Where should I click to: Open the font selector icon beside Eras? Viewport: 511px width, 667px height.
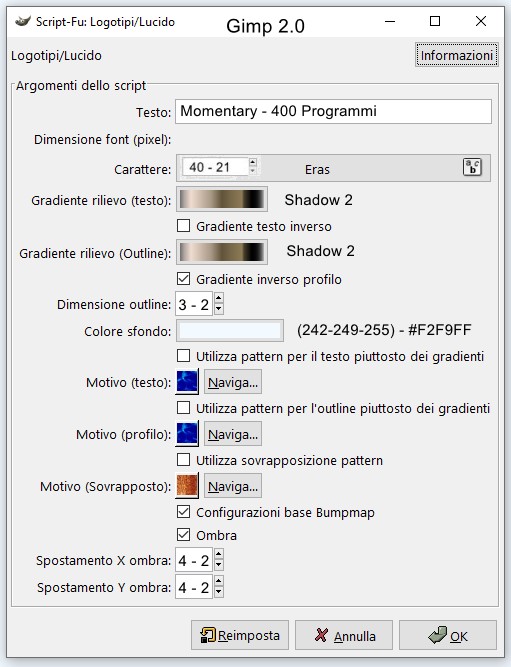pyautogui.click(x=472, y=167)
